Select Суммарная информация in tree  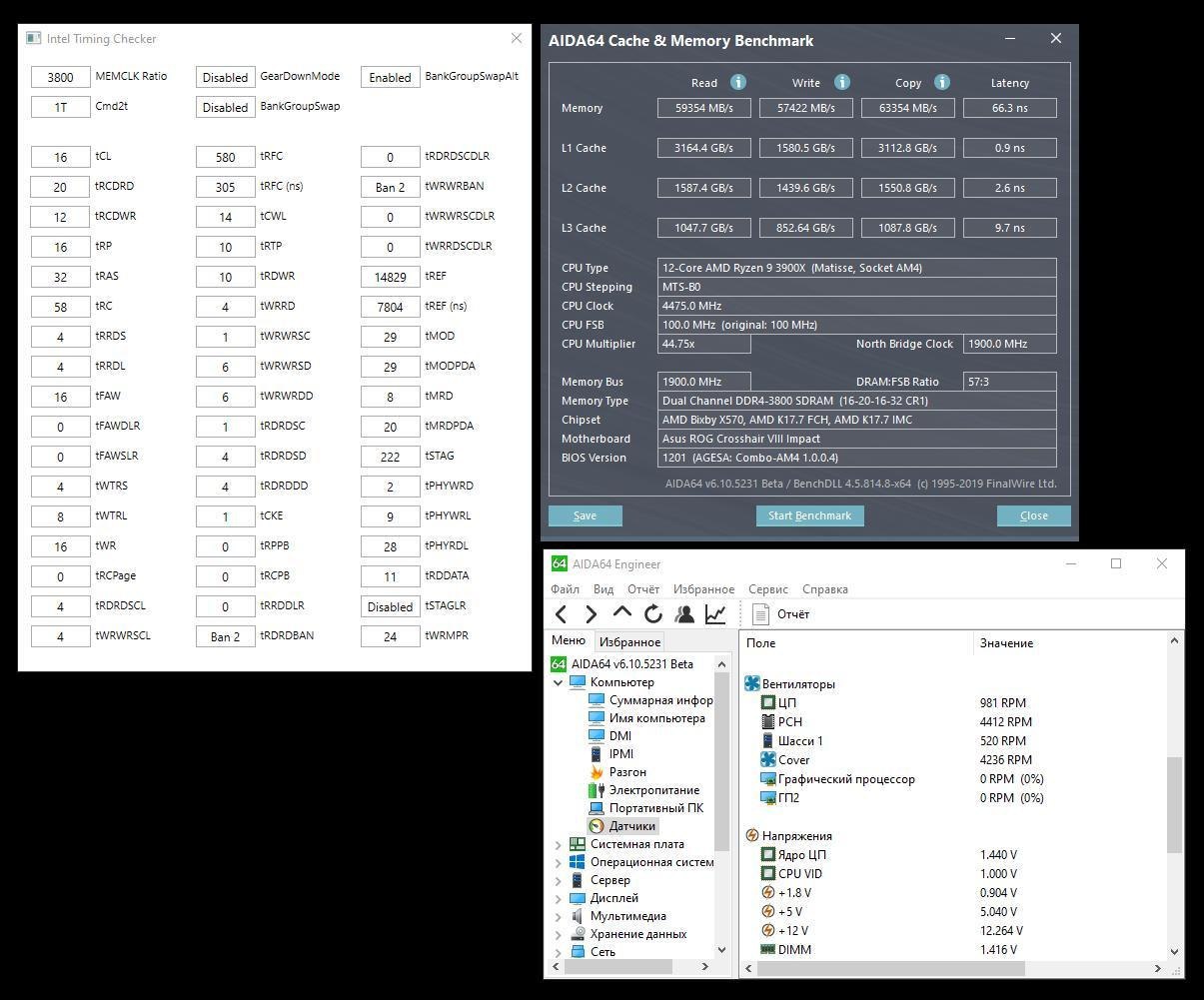[660, 700]
